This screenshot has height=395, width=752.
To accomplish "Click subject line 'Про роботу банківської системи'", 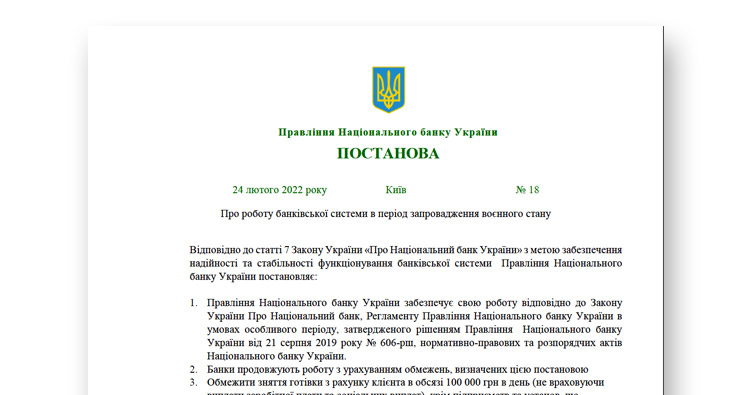I will 386,214.
